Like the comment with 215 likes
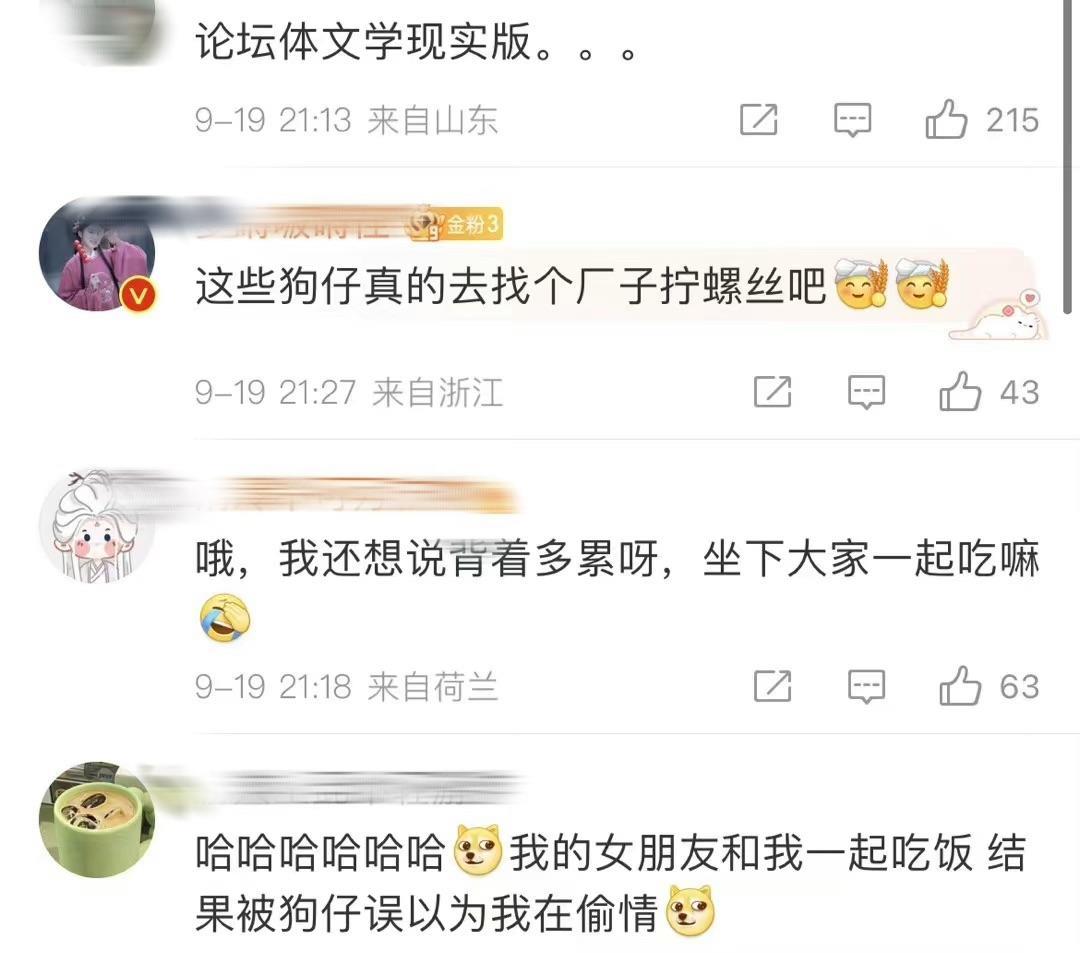Screen dimensions: 1080x953 [x=946, y=120]
